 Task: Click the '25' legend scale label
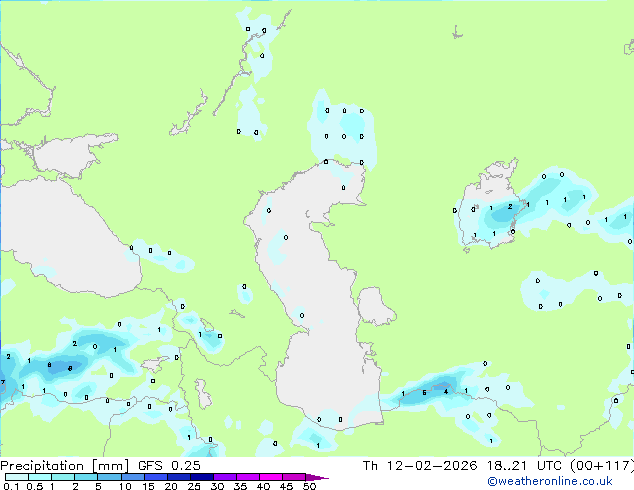tap(194, 486)
